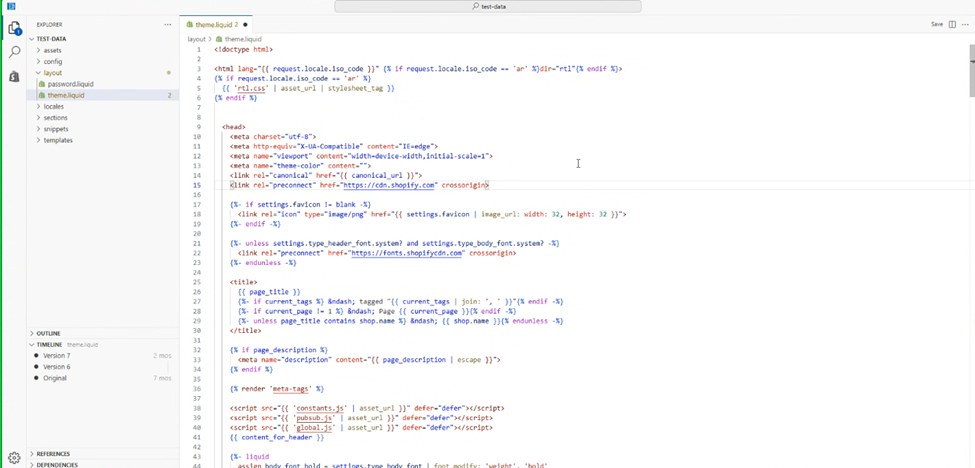Open Version 7 in the timeline
Image resolution: width=975 pixels, height=468 pixels.
(57, 356)
